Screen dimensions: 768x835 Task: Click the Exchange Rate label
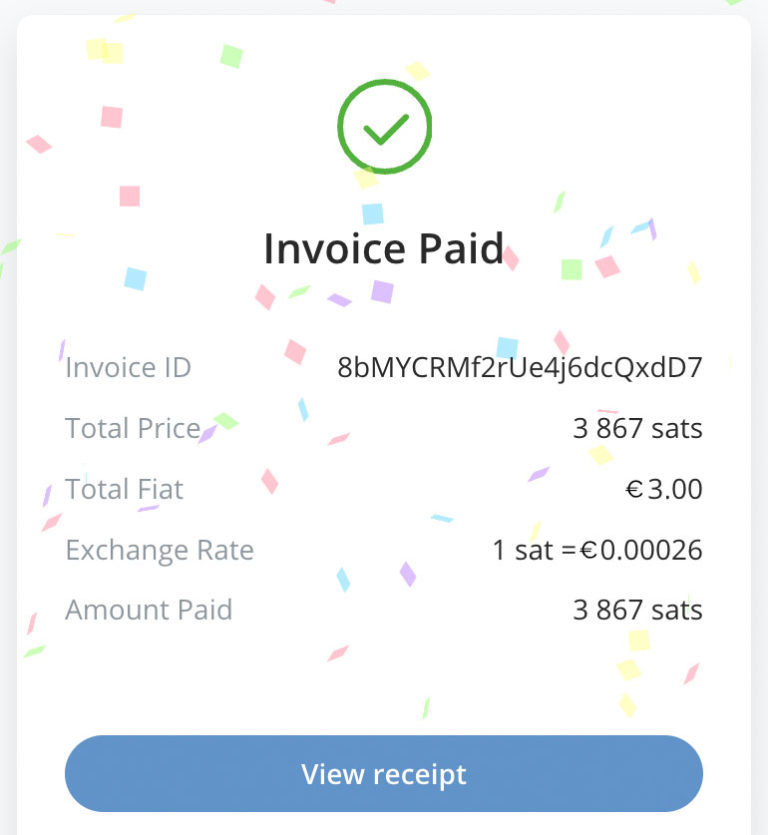[x=159, y=550]
